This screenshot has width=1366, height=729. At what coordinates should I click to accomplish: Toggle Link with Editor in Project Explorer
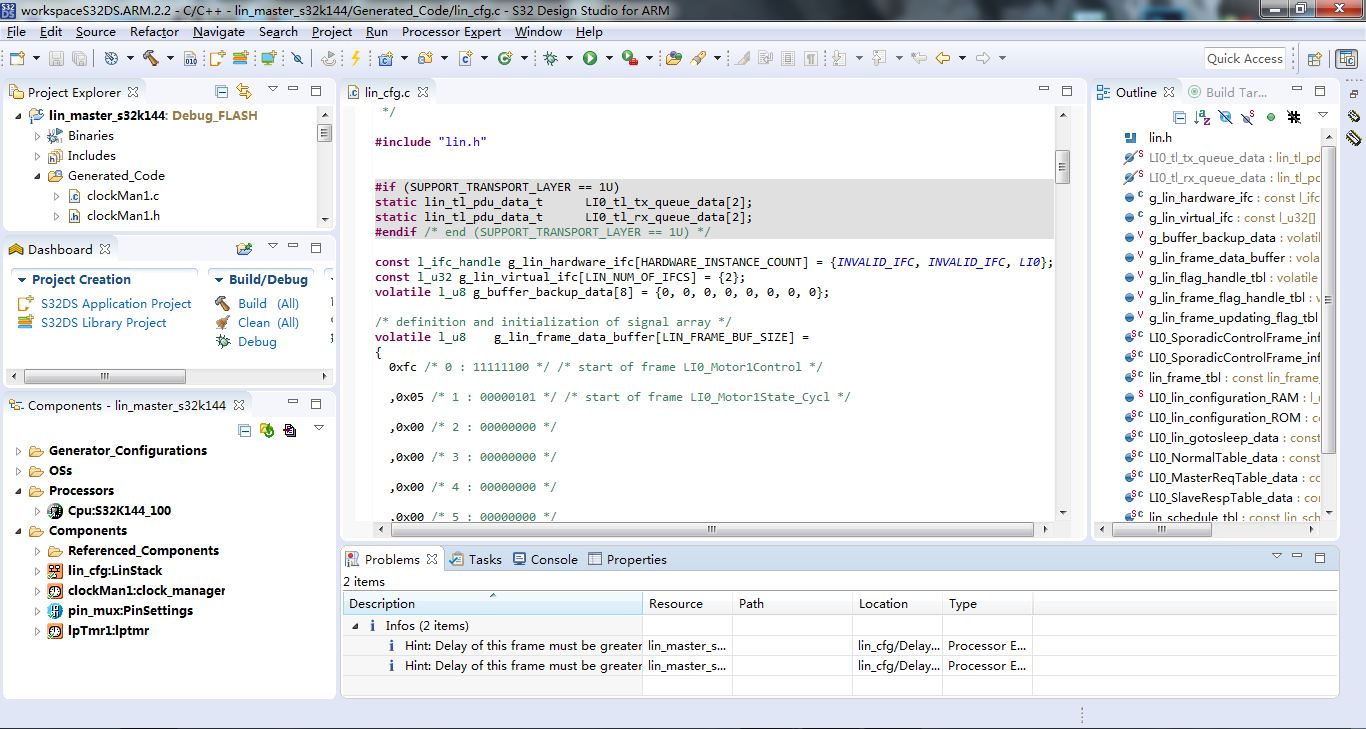tap(244, 92)
